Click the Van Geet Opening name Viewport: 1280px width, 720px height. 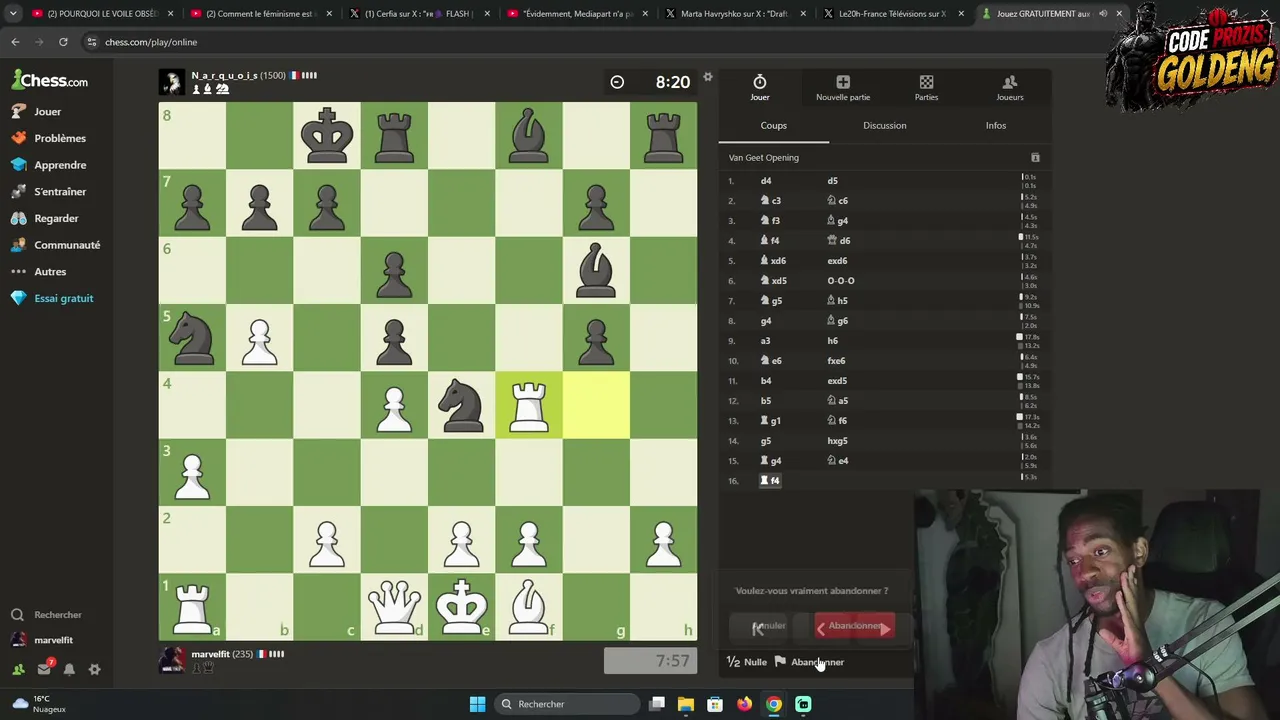(x=764, y=158)
